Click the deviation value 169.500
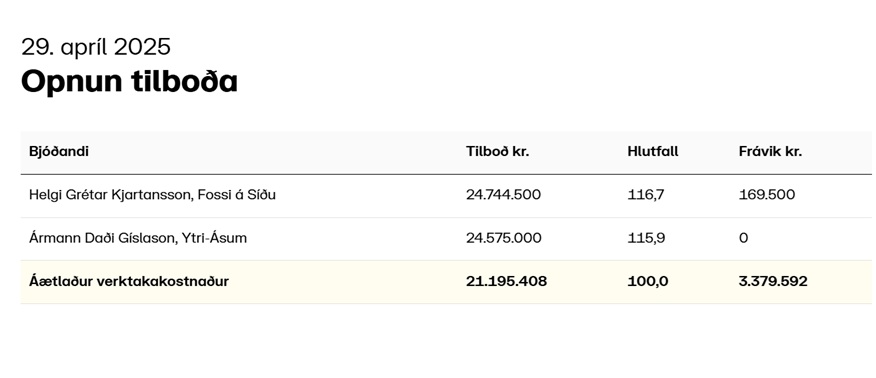 pyautogui.click(x=766, y=195)
